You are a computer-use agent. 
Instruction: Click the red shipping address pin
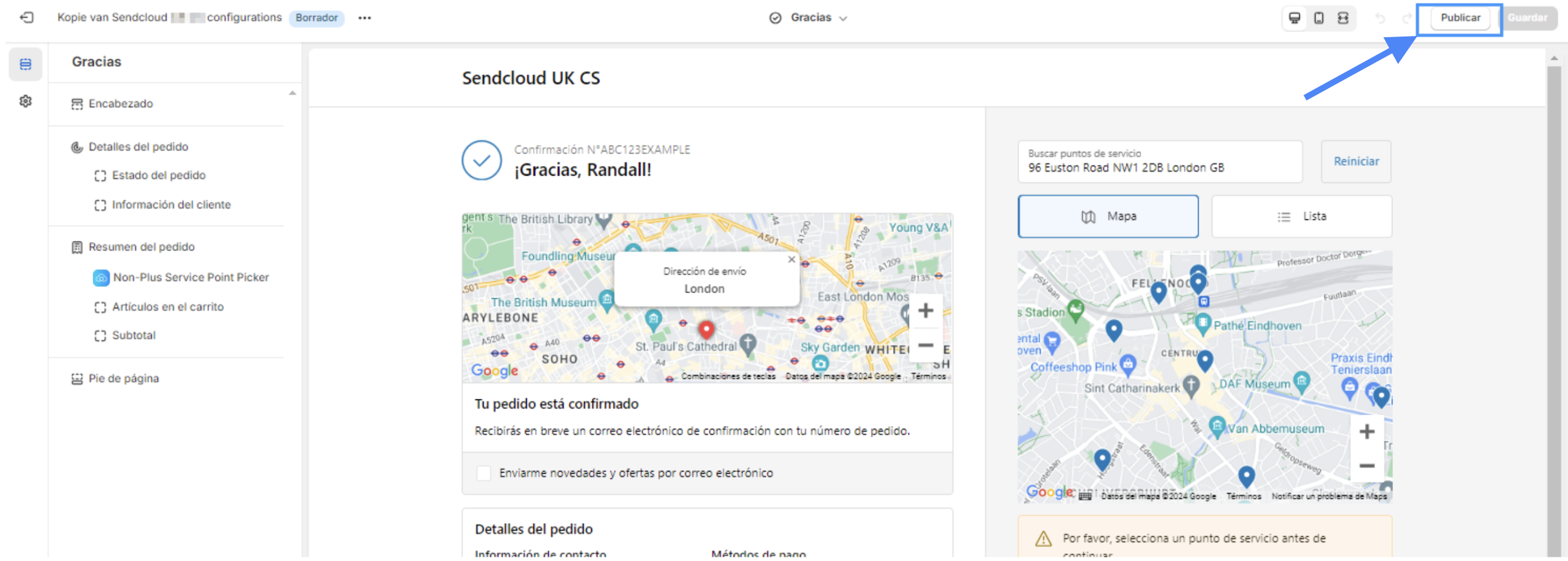(706, 330)
